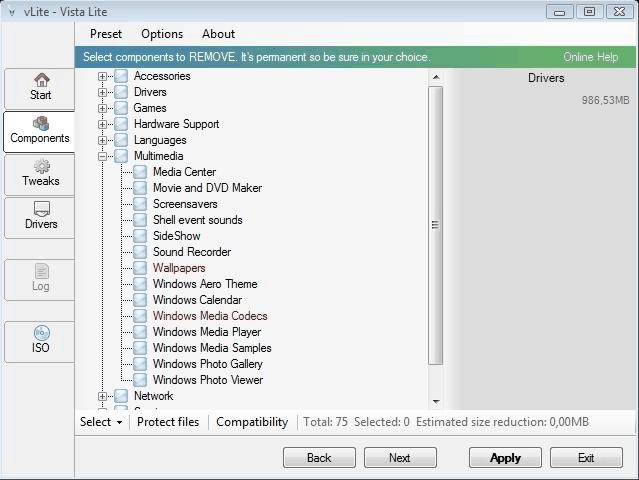
Task: Click the Apply button
Action: (x=505, y=458)
